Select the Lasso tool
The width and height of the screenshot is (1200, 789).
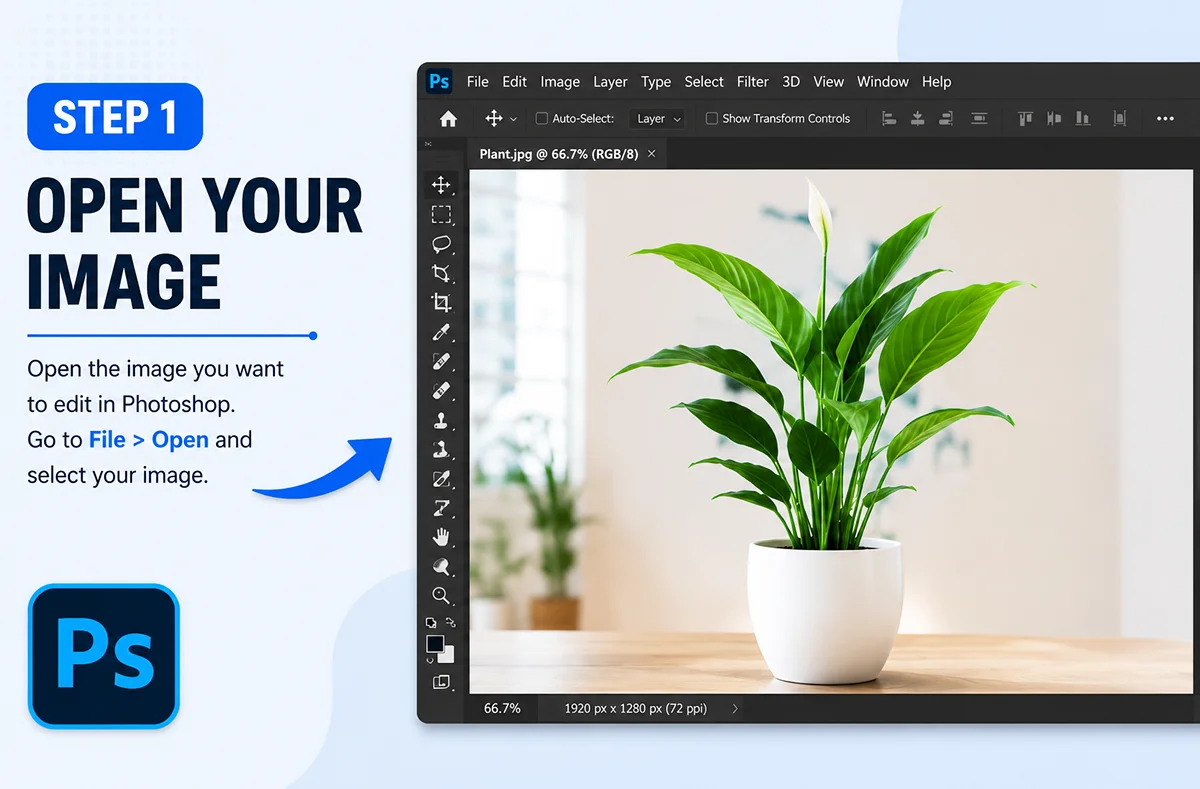440,243
